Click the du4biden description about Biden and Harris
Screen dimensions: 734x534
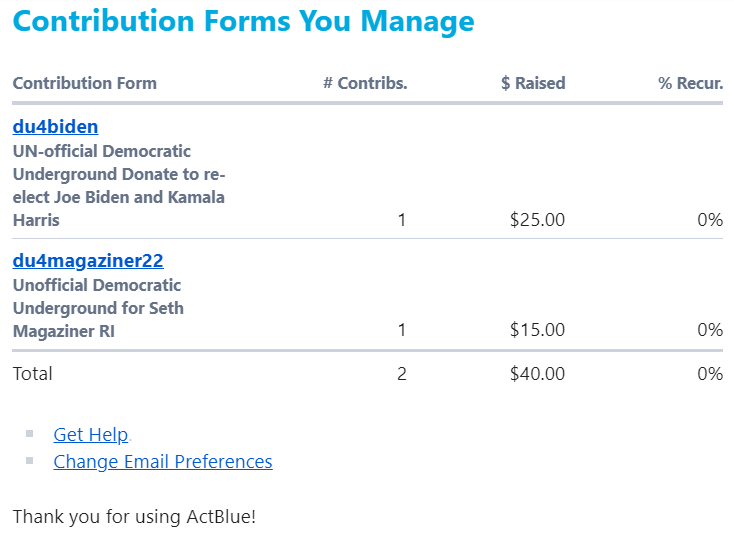point(118,186)
